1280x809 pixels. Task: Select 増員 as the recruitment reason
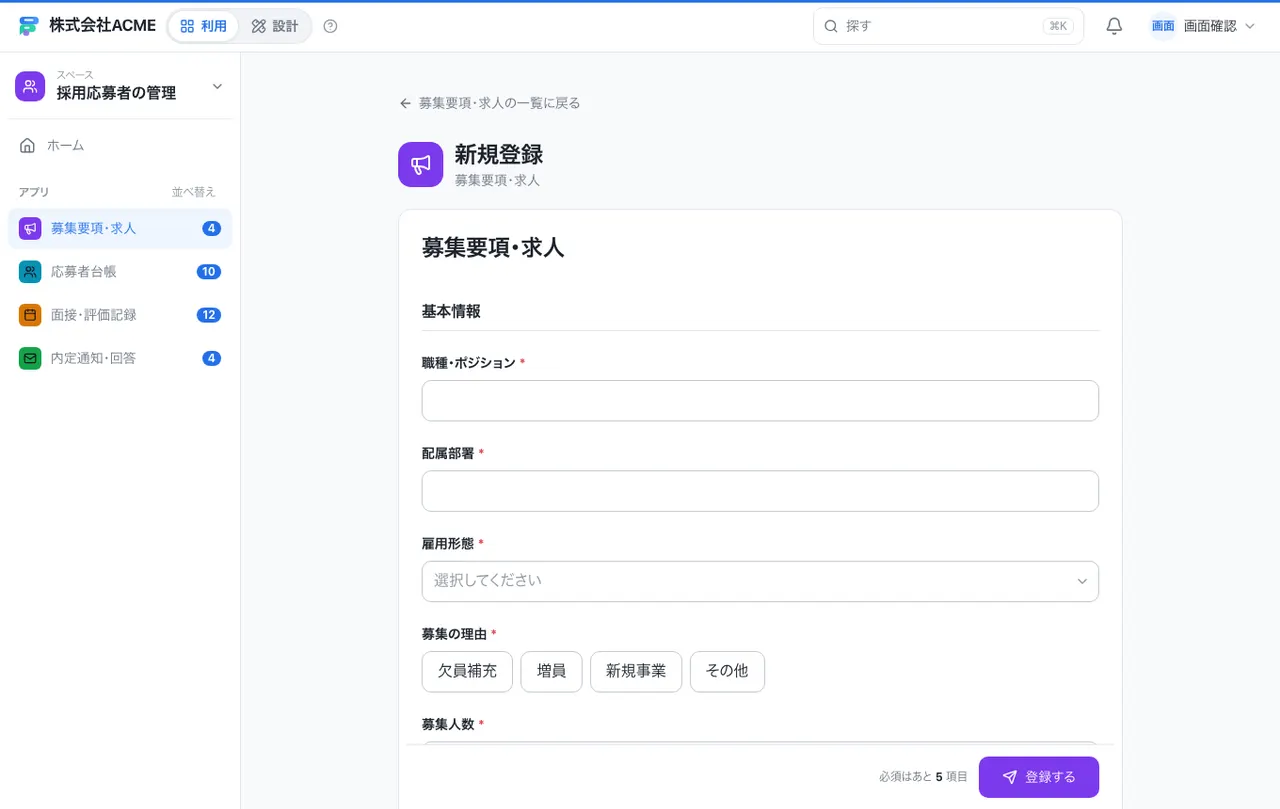(x=551, y=671)
